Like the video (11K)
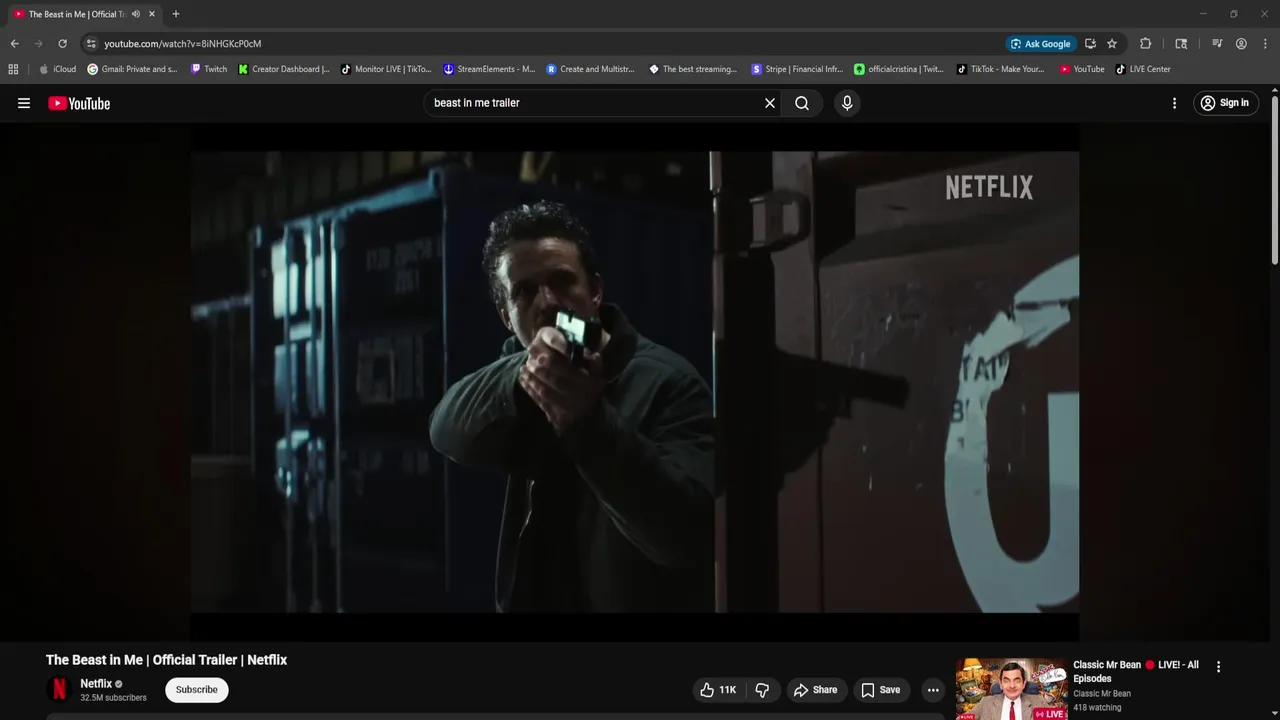The height and width of the screenshot is (720, 1280). pos(718,690)
